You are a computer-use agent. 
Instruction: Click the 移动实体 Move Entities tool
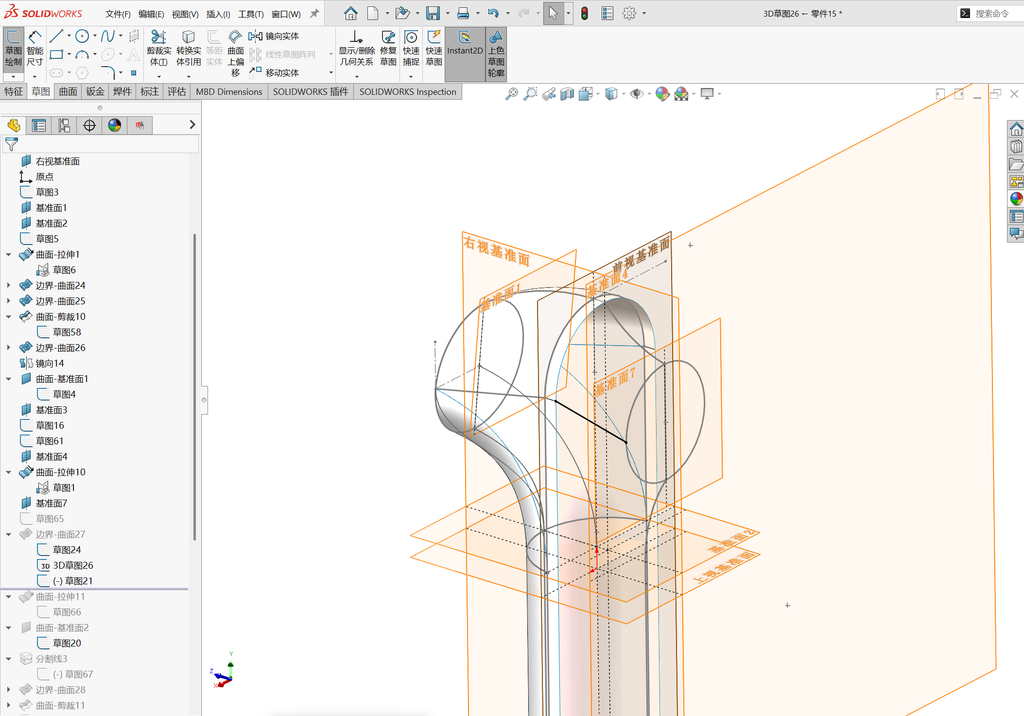tap(274, 73)
